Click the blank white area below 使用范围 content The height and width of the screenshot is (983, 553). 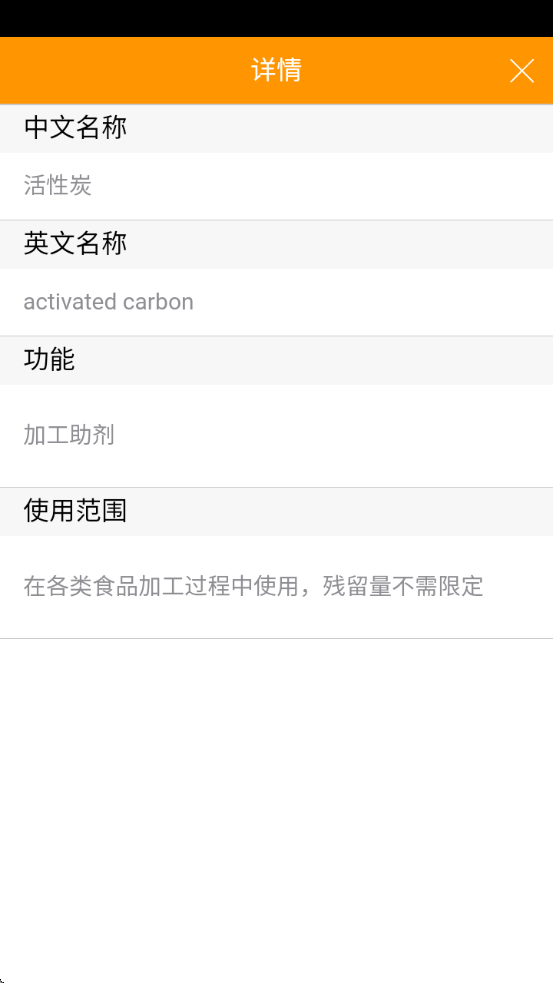[276, 809]
